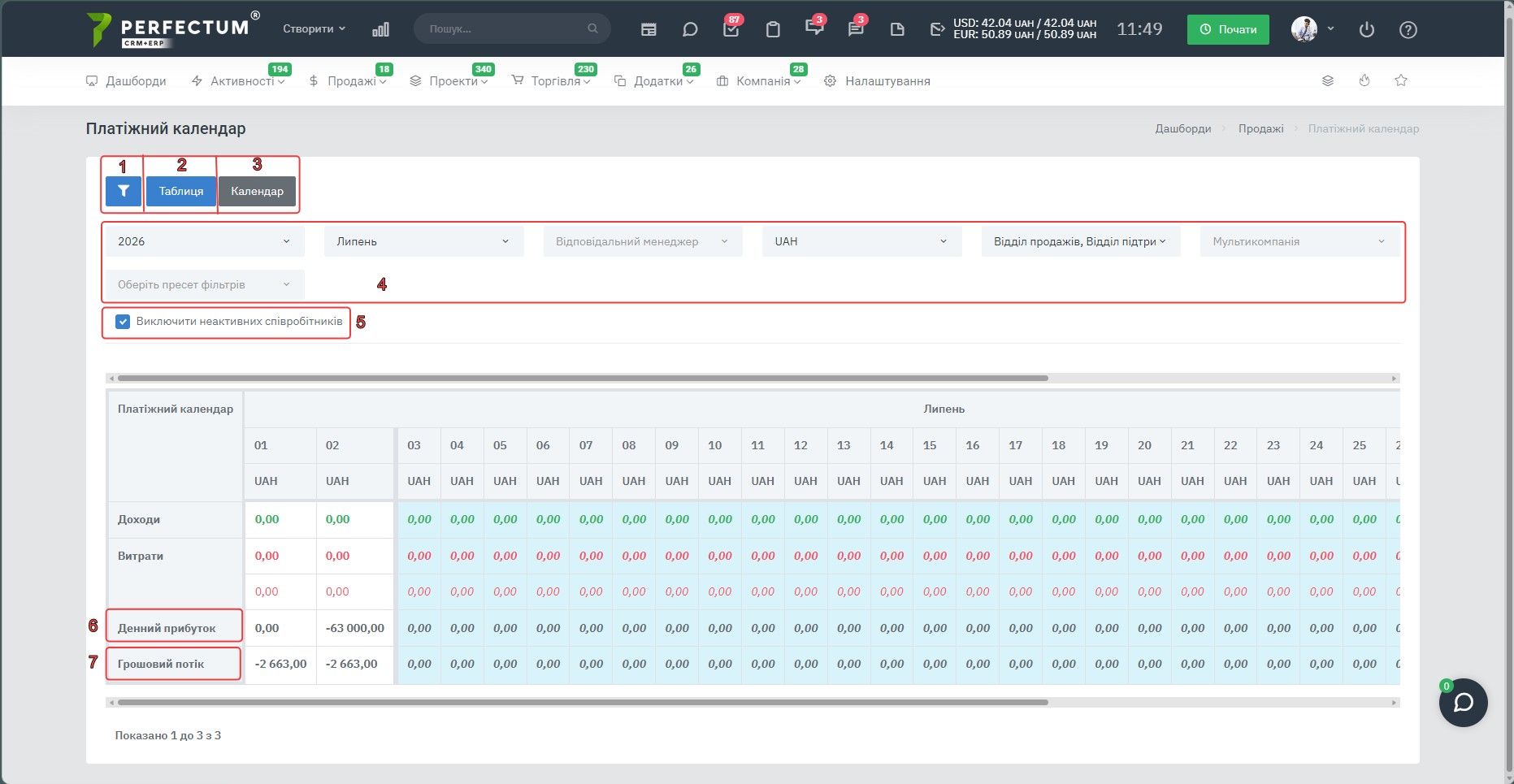Click the blue filter funnel button
1514x784 pixels.
coord(124,191)
